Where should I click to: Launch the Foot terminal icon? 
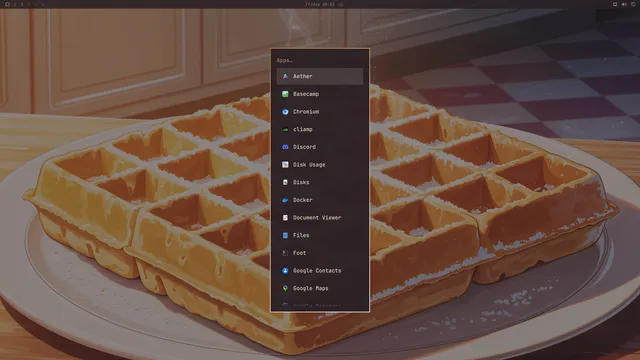[285, 253]
